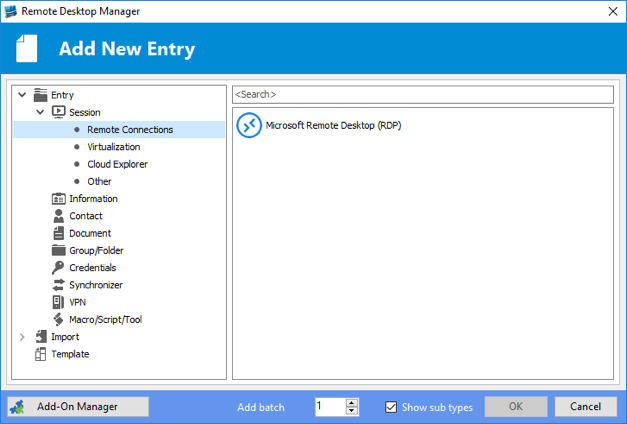The width and height of the screenshot is (627, 424).
Task: Decrease the Add batch value
Action: (x=351, y=411)
